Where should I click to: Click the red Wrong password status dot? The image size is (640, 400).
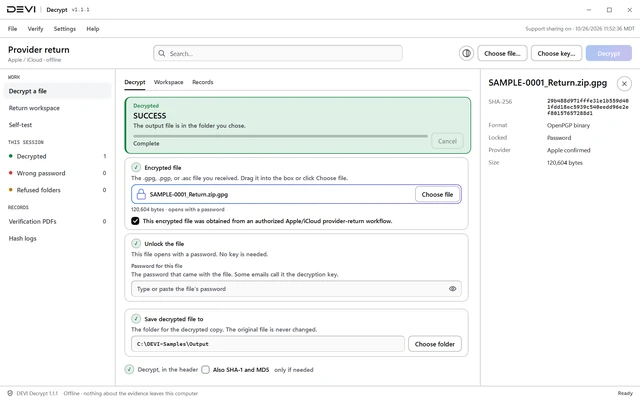point(11,173)
